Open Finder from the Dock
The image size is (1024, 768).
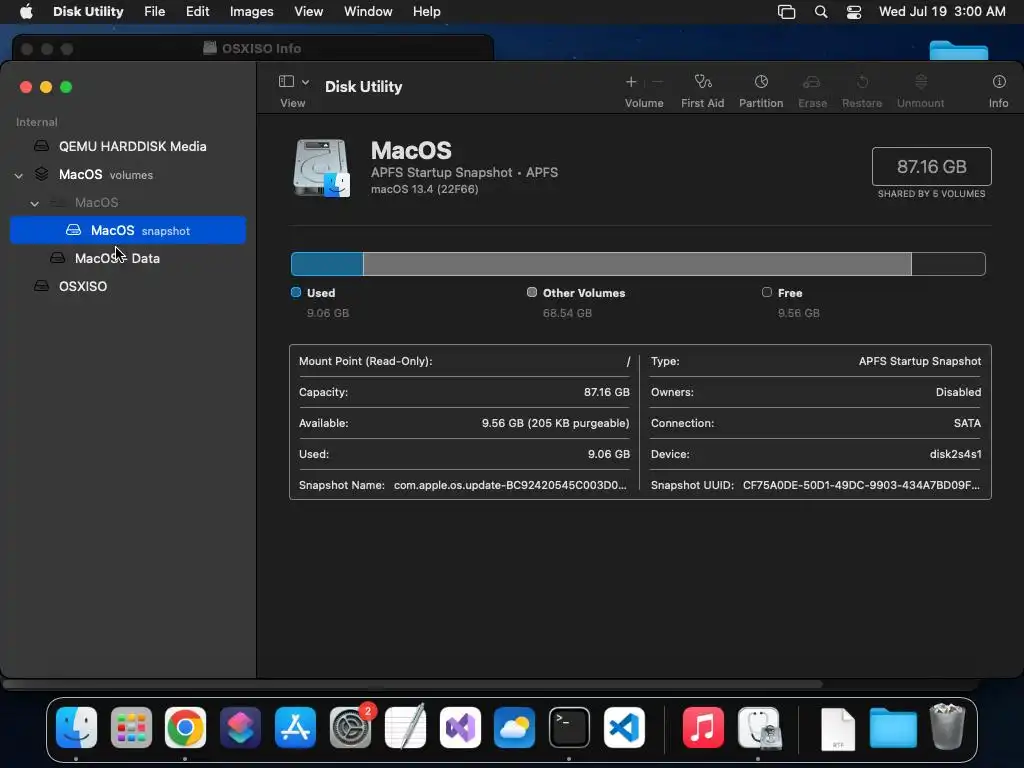(76, 728)
